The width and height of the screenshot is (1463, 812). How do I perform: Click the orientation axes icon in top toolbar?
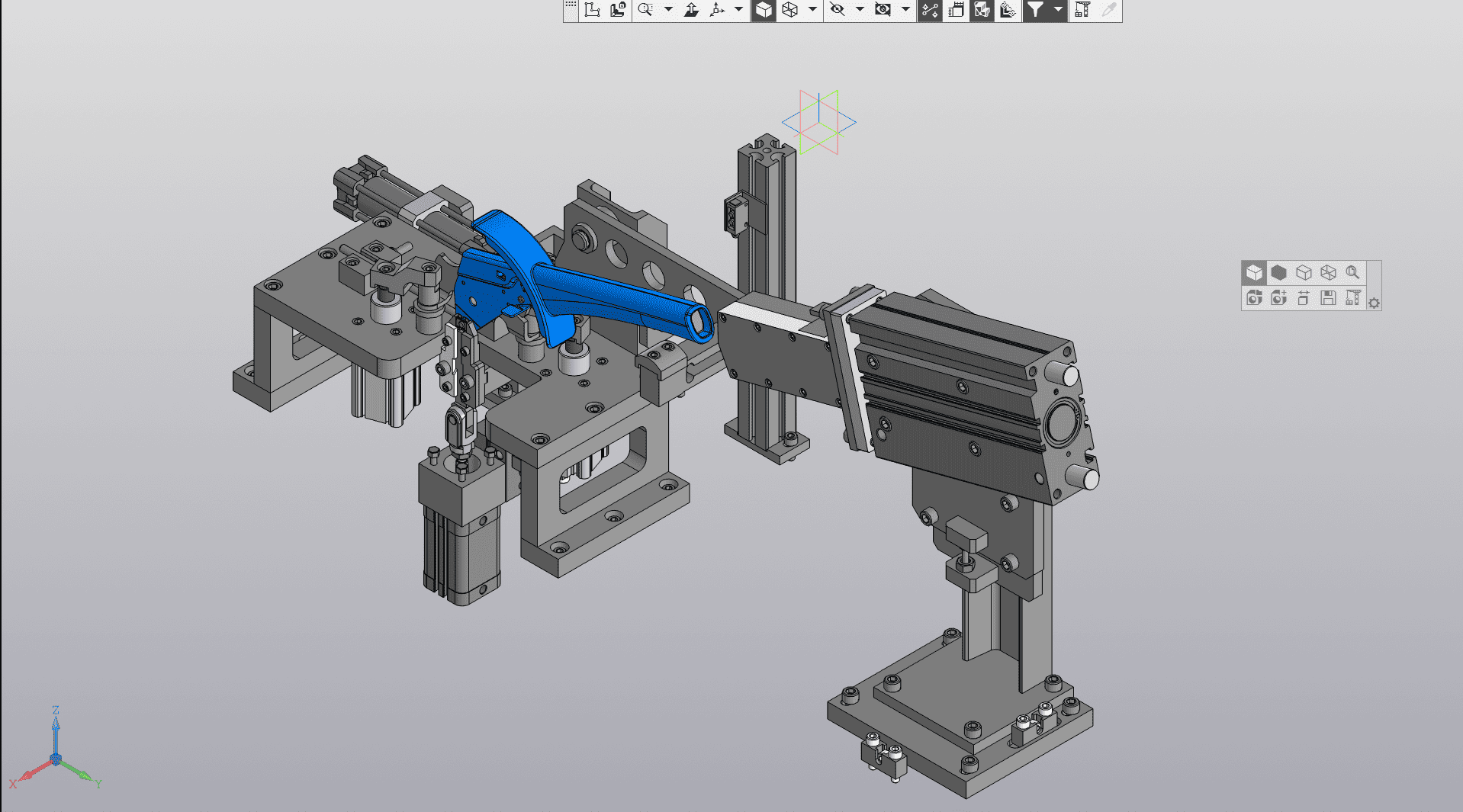click(717, 10)
